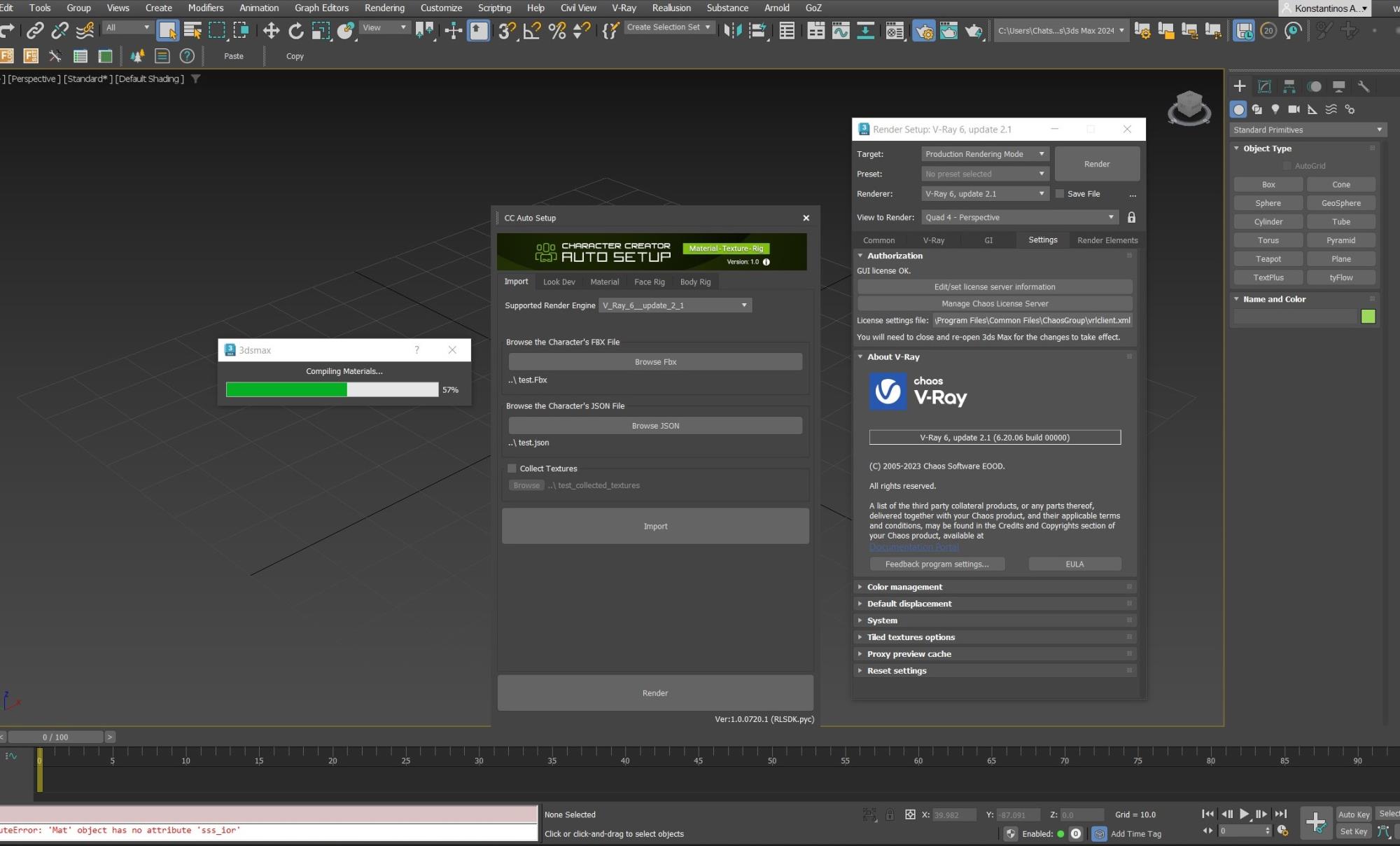Click the Bind to Space Warp icon
The width and height of the screenshot is (1400, 846).
85,30
